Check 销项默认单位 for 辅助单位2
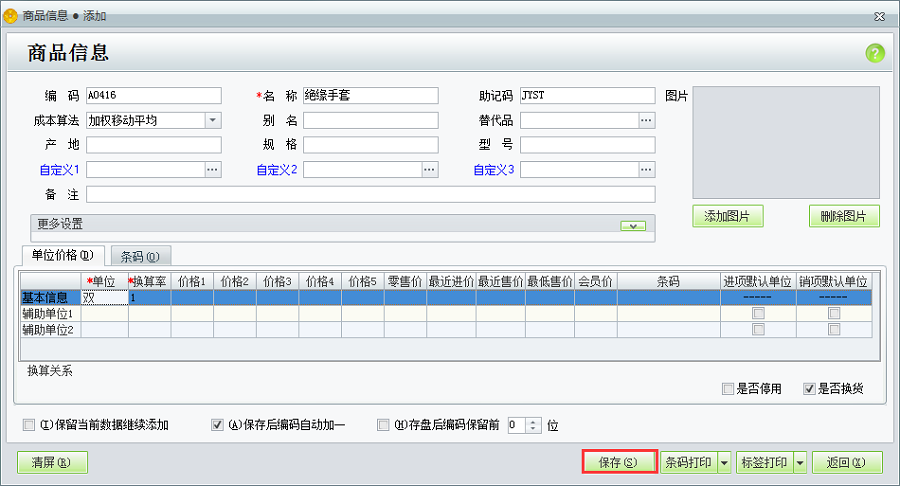The width and height of the screenshot is (900, 486). 834,329
